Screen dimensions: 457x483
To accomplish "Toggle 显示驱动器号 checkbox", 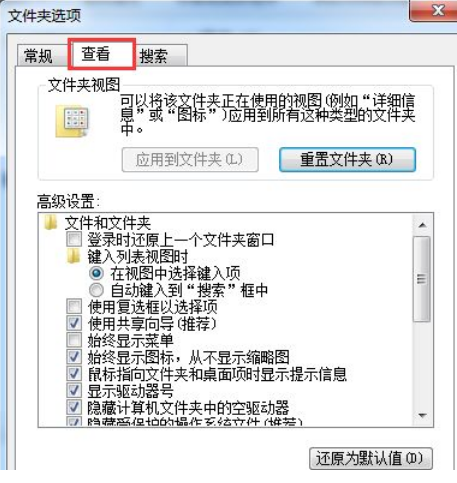I will click(74, 390).
